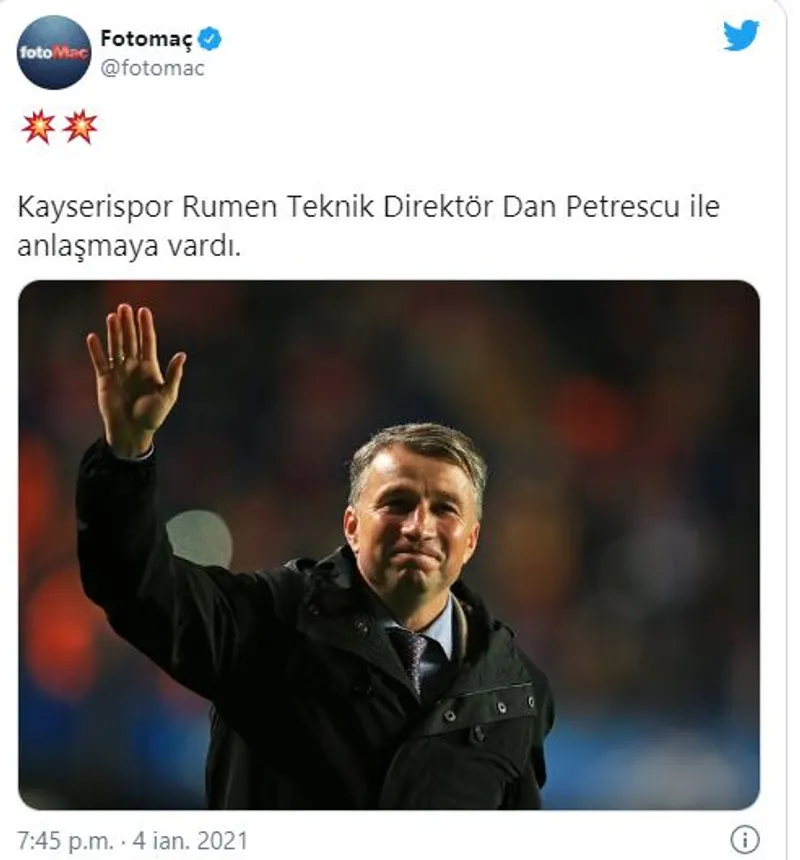Open the Fotomaç display name link
The width and height of the screenshot is (800, 860).
pyautogui.click(x=147, y=39)
